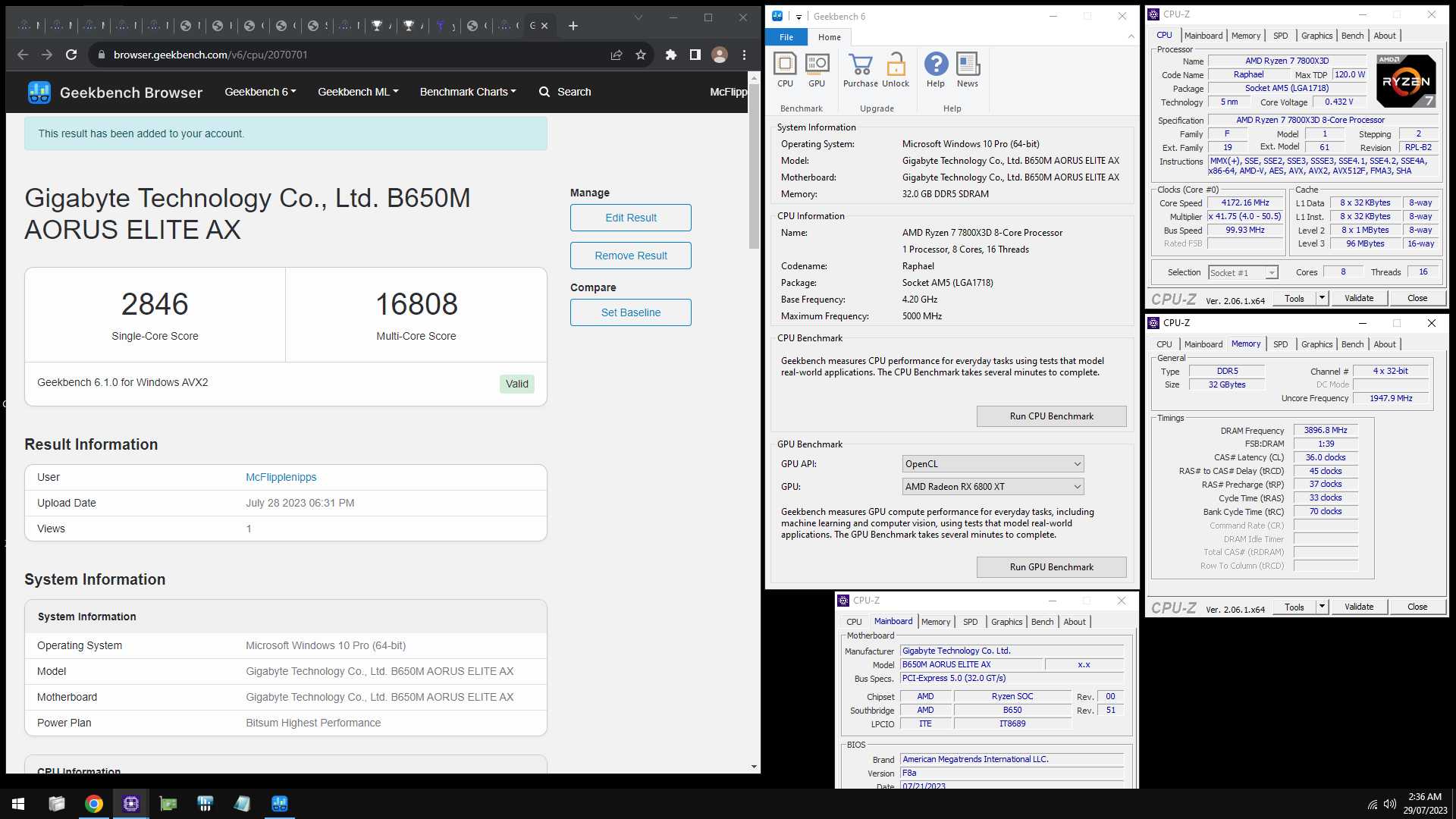
Task: Open network status in system tray
Action: 1373,805
